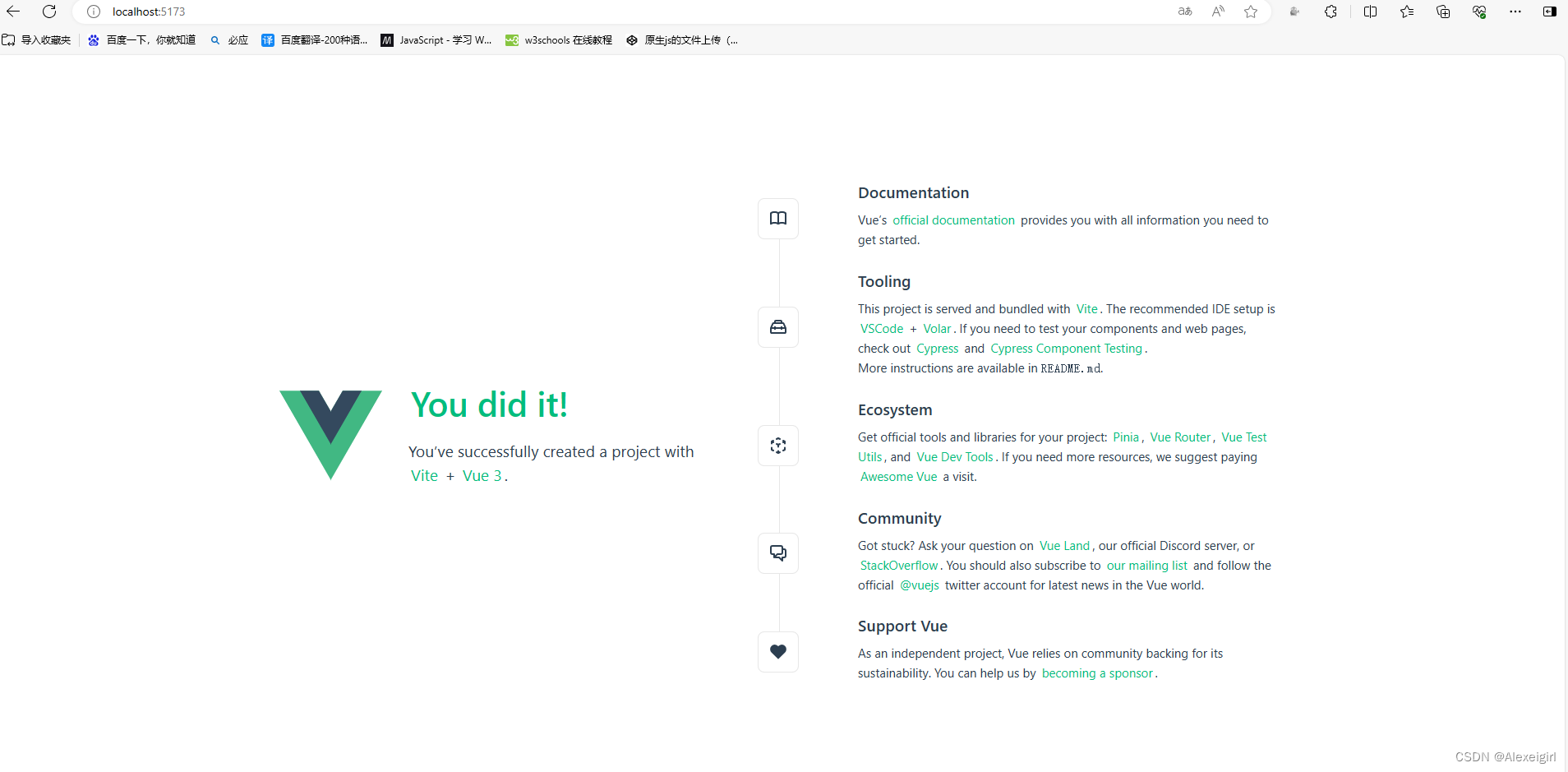
Task: Open the Vue Router link
Action: (1180, 437)
